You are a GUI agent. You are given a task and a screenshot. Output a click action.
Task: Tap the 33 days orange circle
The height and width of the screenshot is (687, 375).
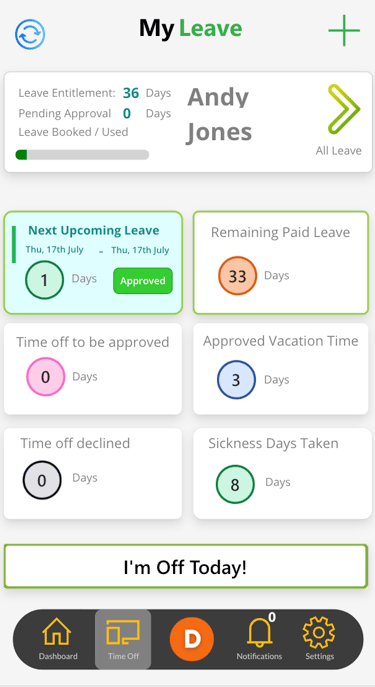point(237,276)
